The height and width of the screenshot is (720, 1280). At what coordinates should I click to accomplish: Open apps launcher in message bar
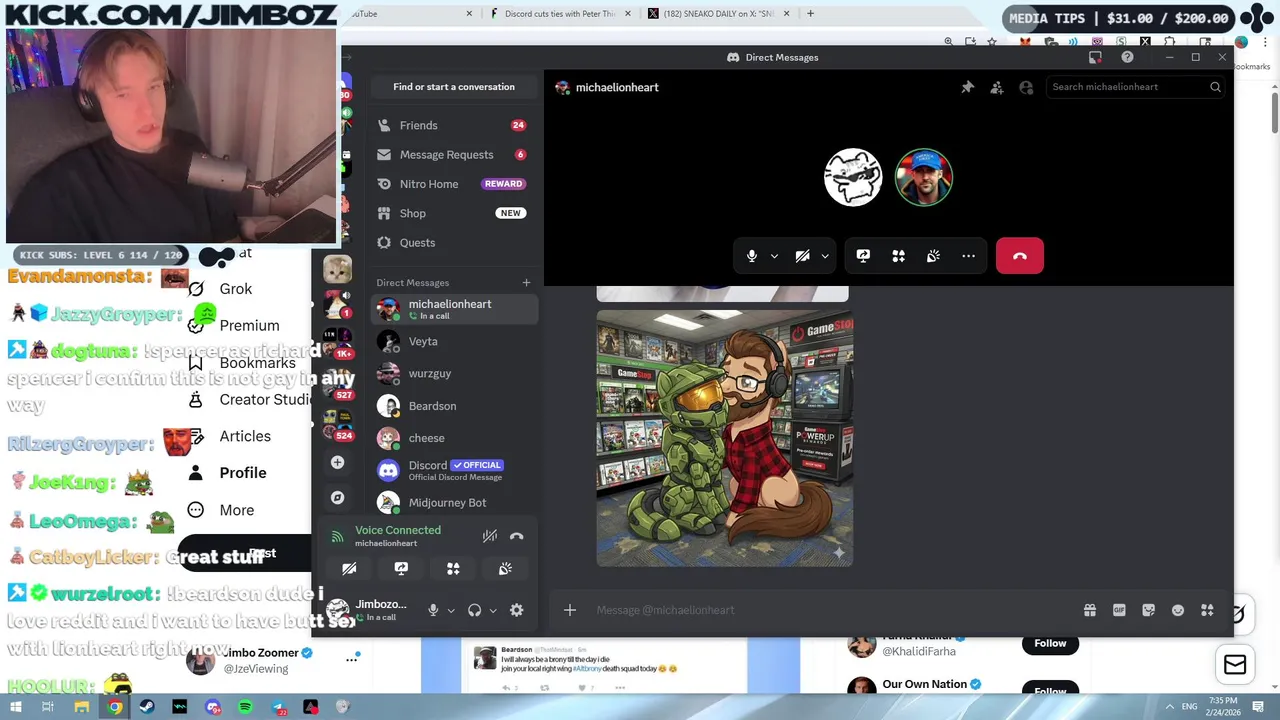[x=1207, y=610]
